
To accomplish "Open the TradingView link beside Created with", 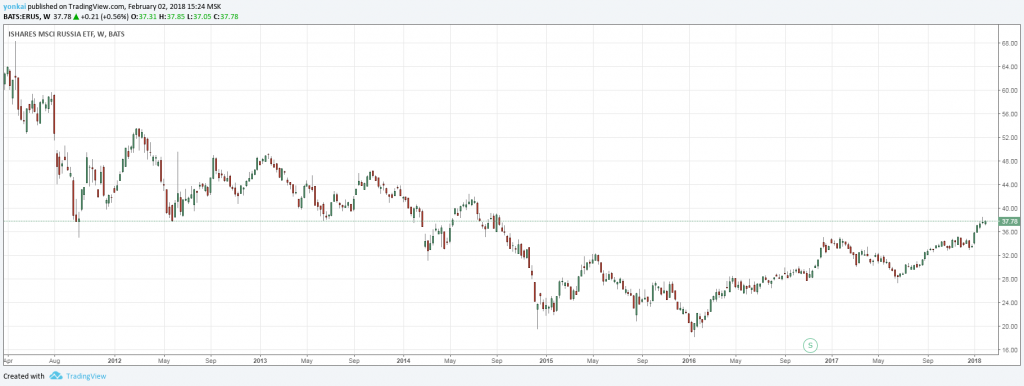I will click(x=85, y=376).
